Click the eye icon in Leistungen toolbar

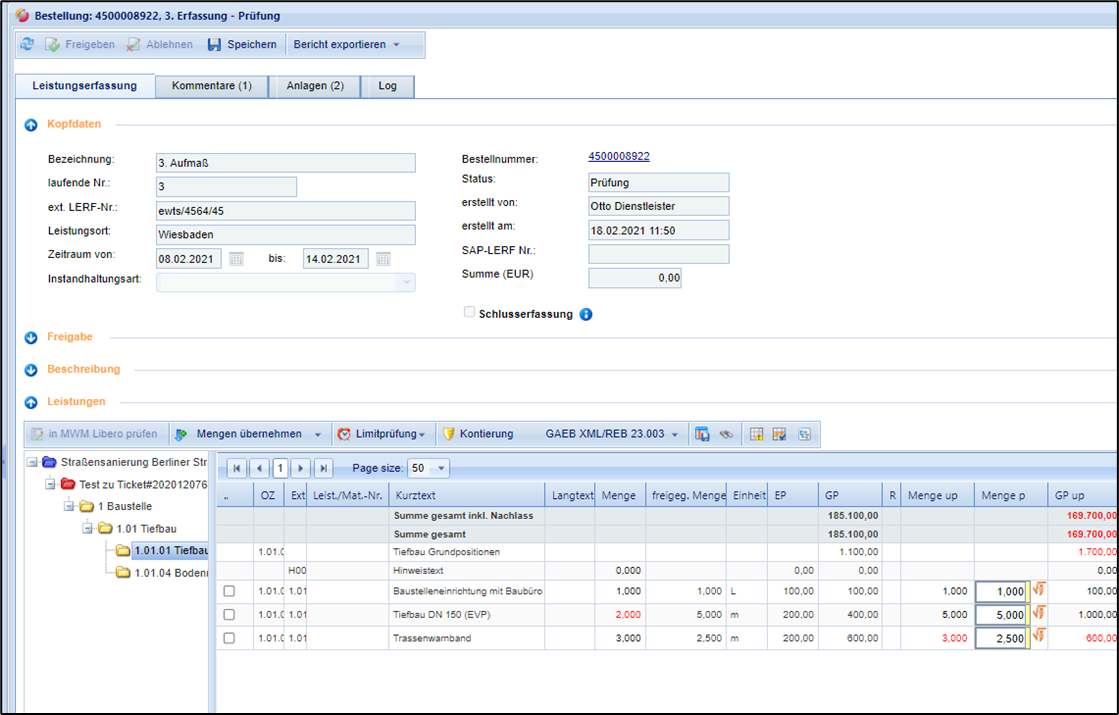point(727,434)
